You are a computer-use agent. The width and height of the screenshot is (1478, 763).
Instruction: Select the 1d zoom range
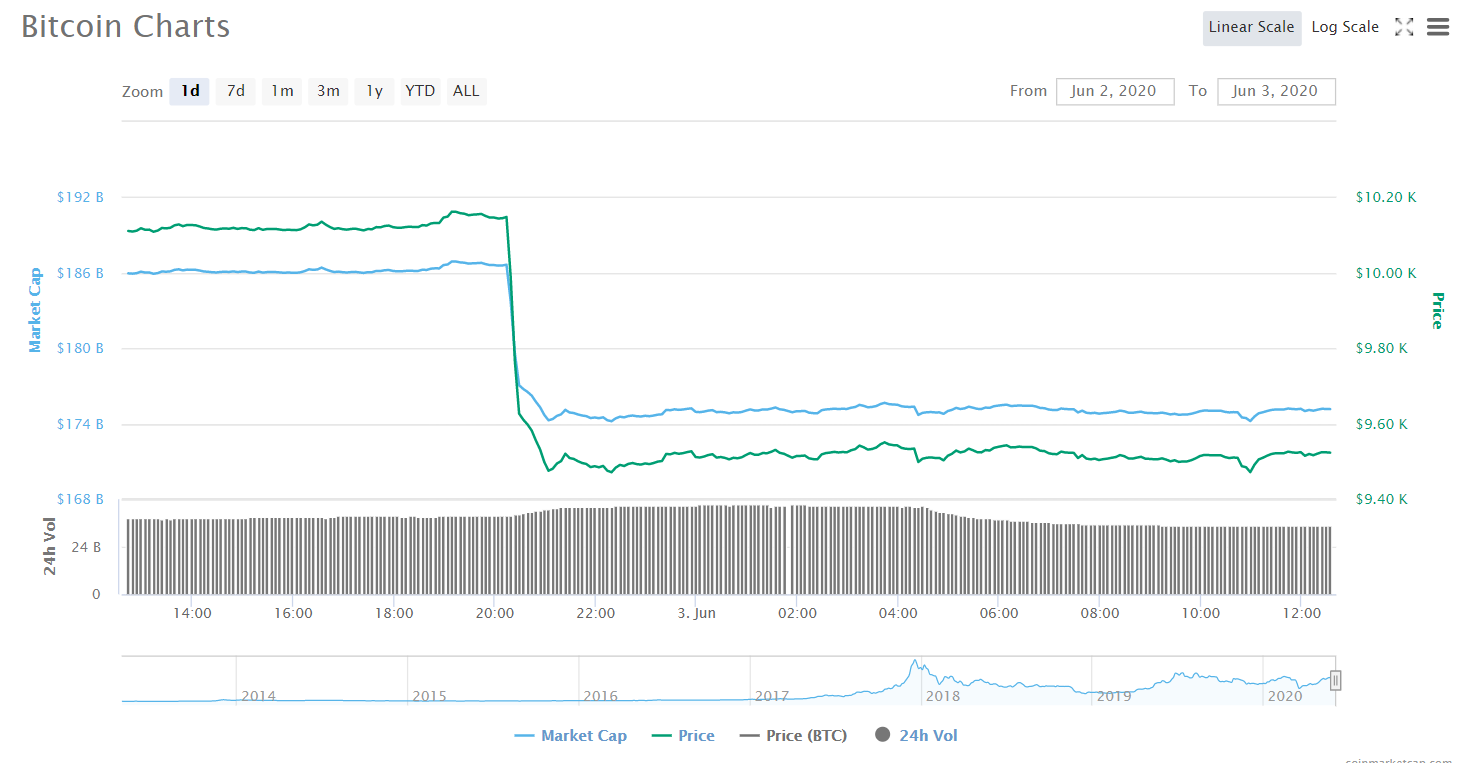point(190,91)
